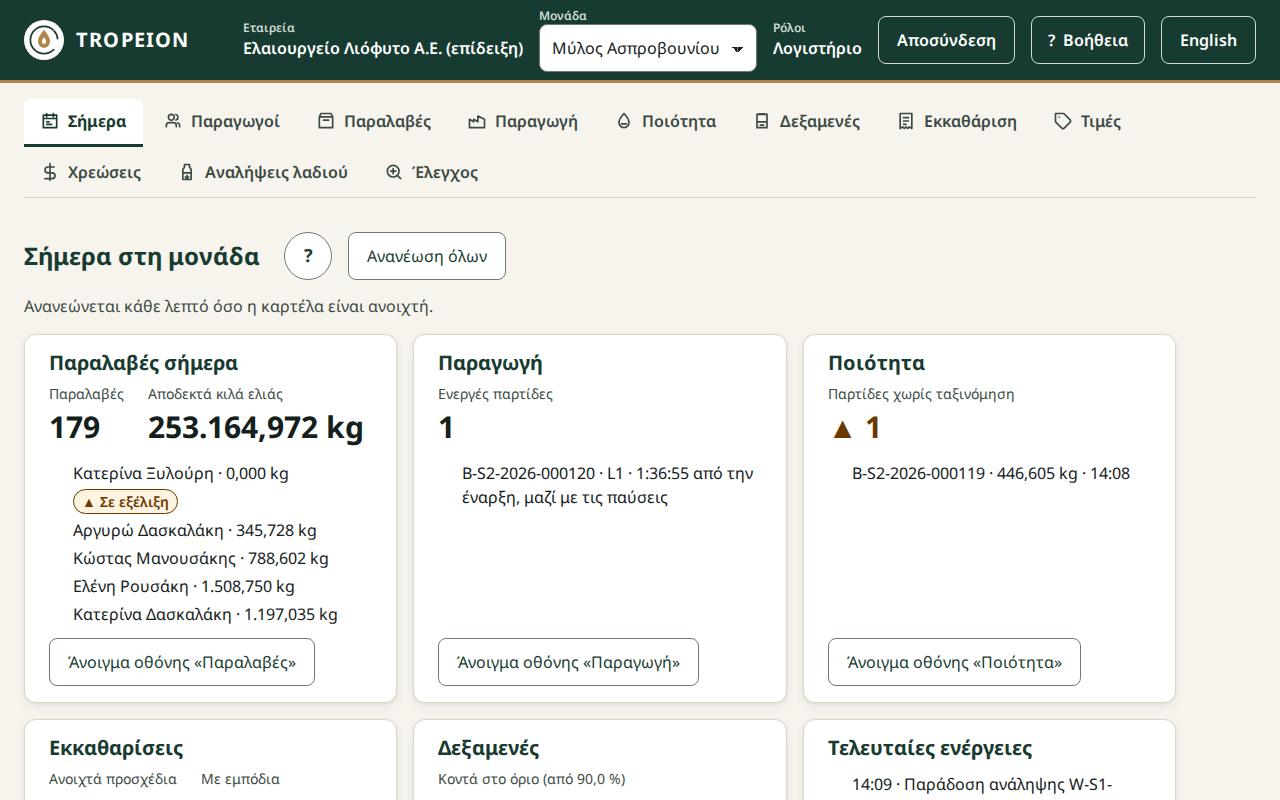Click Άνοιγμα οθόνης «Παραγωγή» button
This screenshot has width=1280, height=800.
point(568,662)
